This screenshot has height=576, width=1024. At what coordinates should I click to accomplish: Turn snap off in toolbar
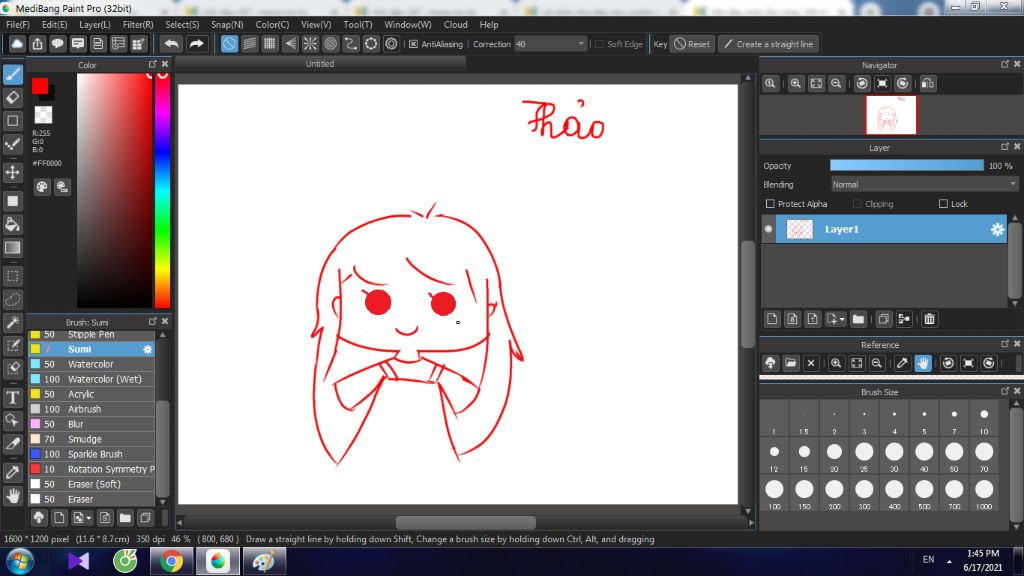point(229,44)
